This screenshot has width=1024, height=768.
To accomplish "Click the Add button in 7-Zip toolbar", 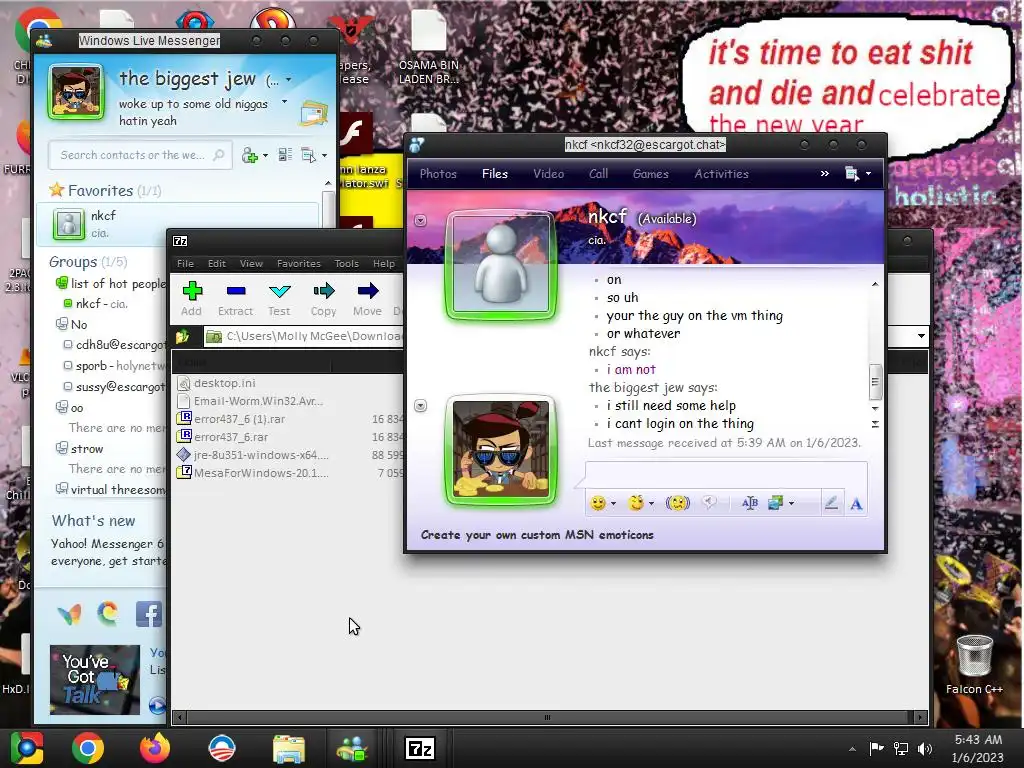I will (x=191, y=299).
